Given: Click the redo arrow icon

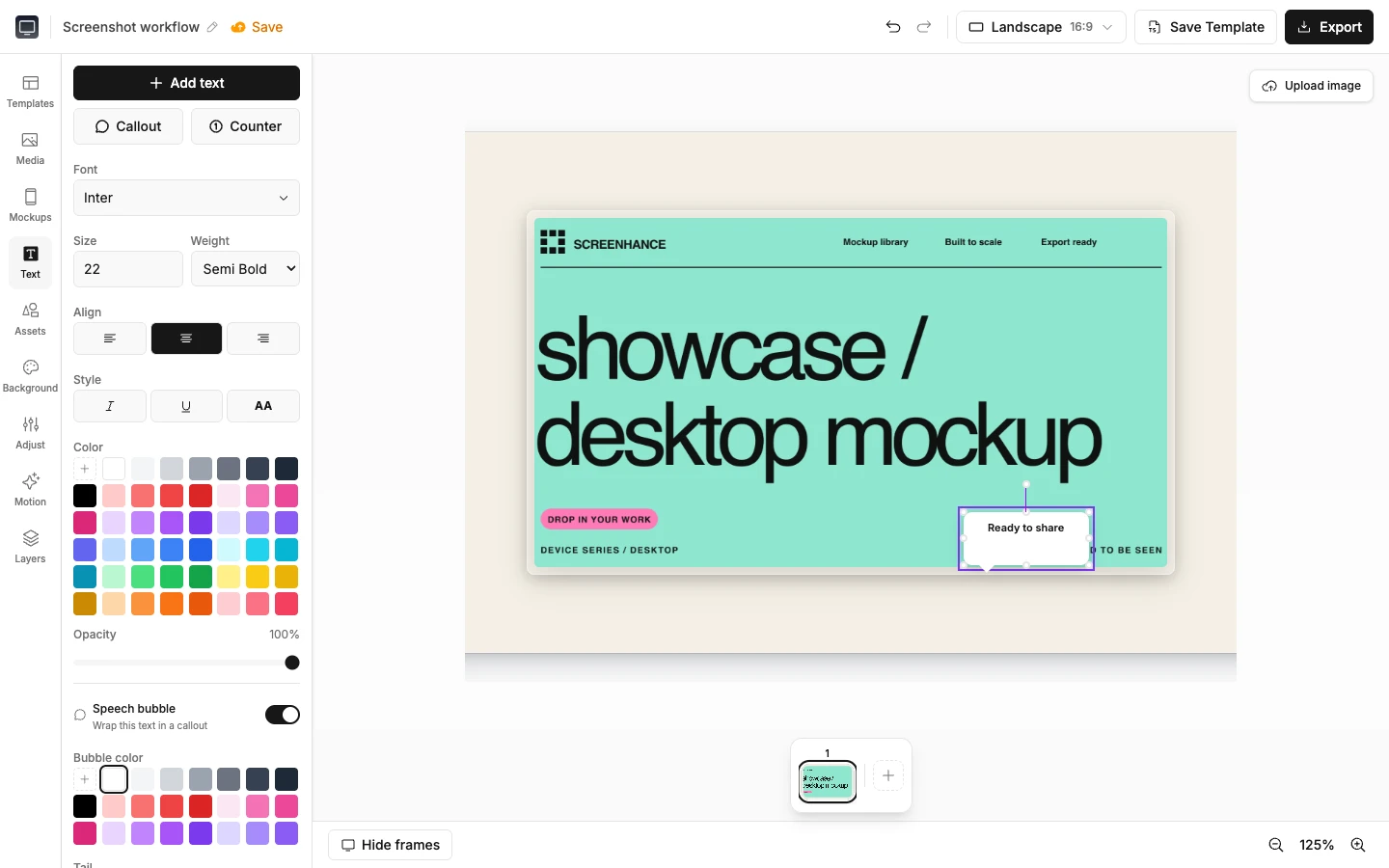Looking at the screenshot, I should pyautogui.click(x=924, y=27).
